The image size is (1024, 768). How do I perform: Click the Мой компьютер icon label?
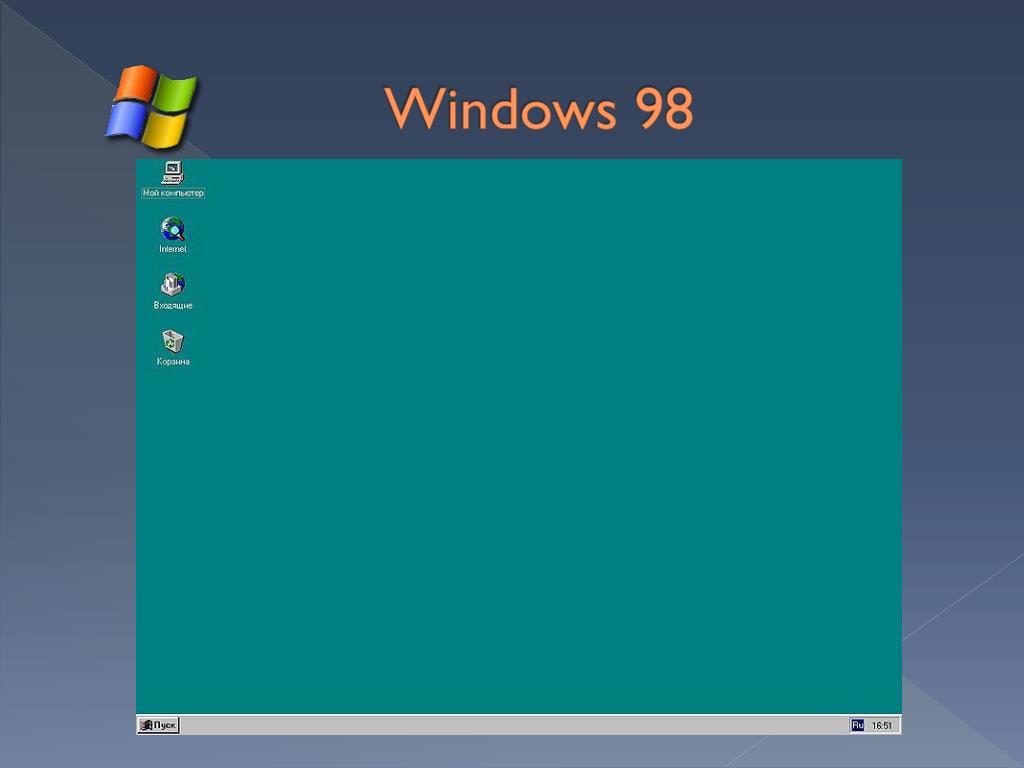point(173,193)
